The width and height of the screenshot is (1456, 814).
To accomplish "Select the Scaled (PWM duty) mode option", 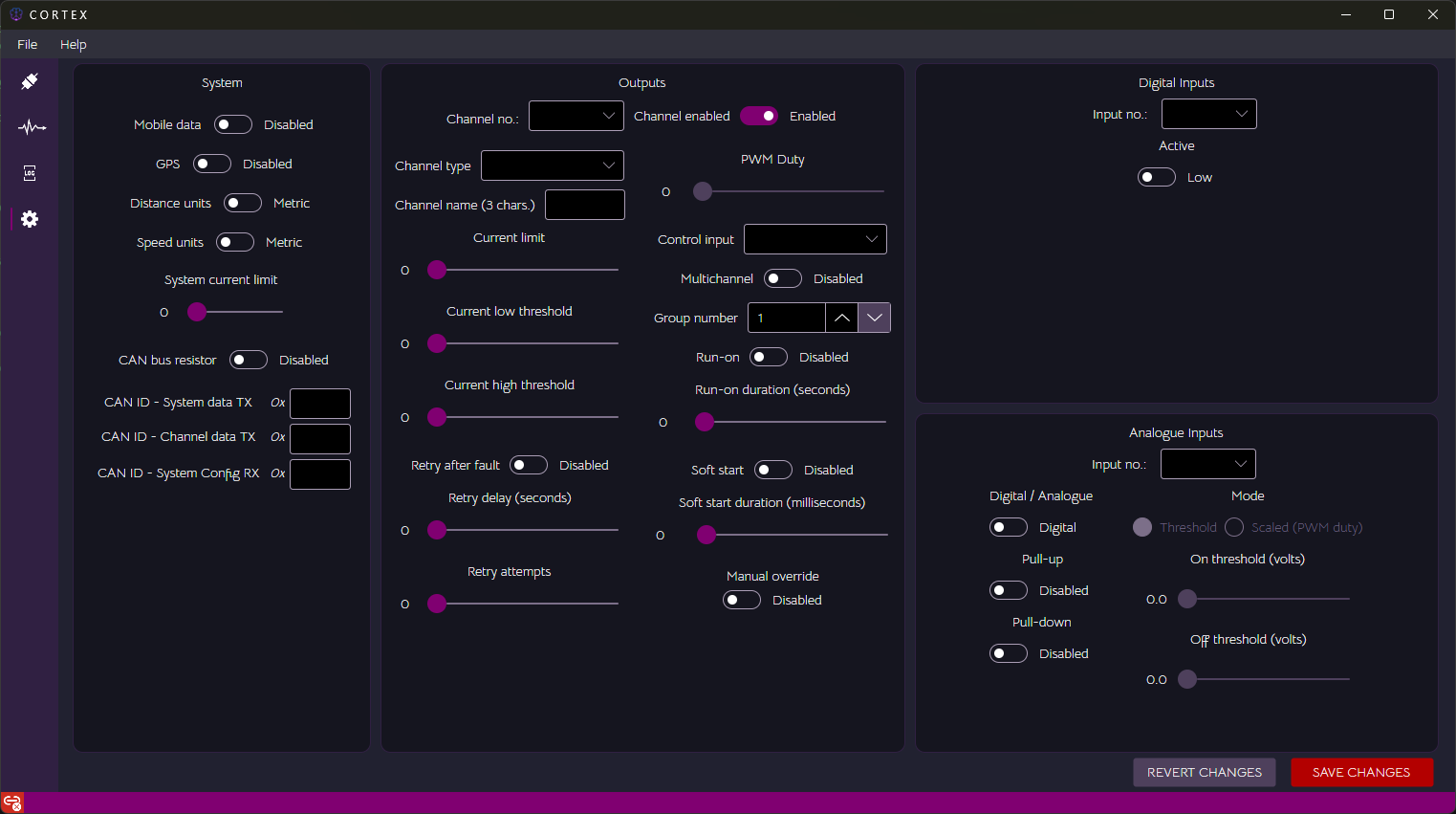I will point(1234,527).
